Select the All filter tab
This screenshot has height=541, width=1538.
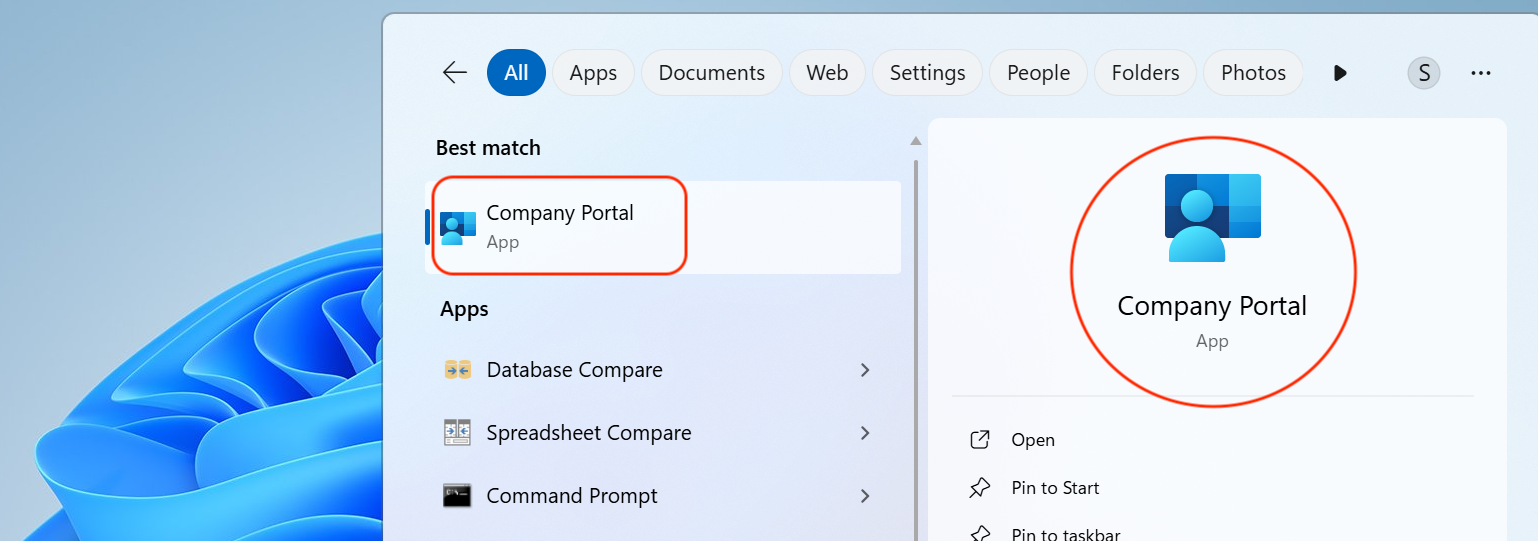(516, 73)
